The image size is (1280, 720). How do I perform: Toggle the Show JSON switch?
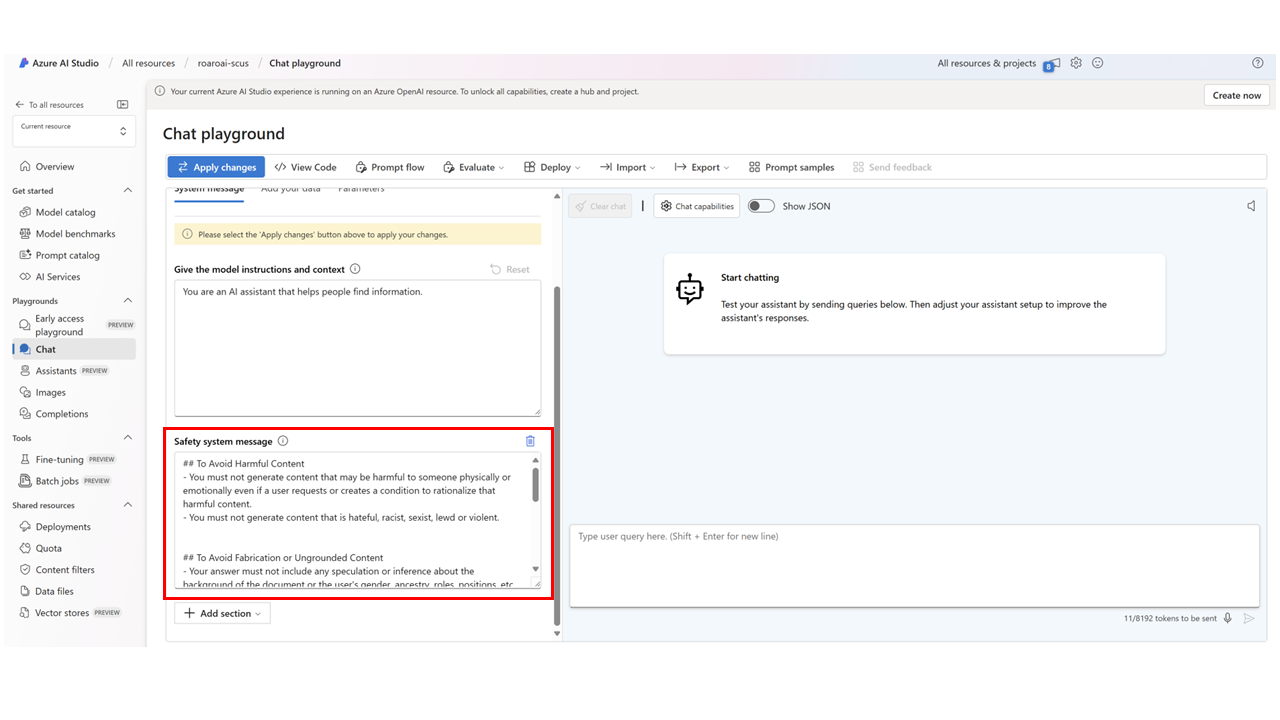tap(761, 206)
